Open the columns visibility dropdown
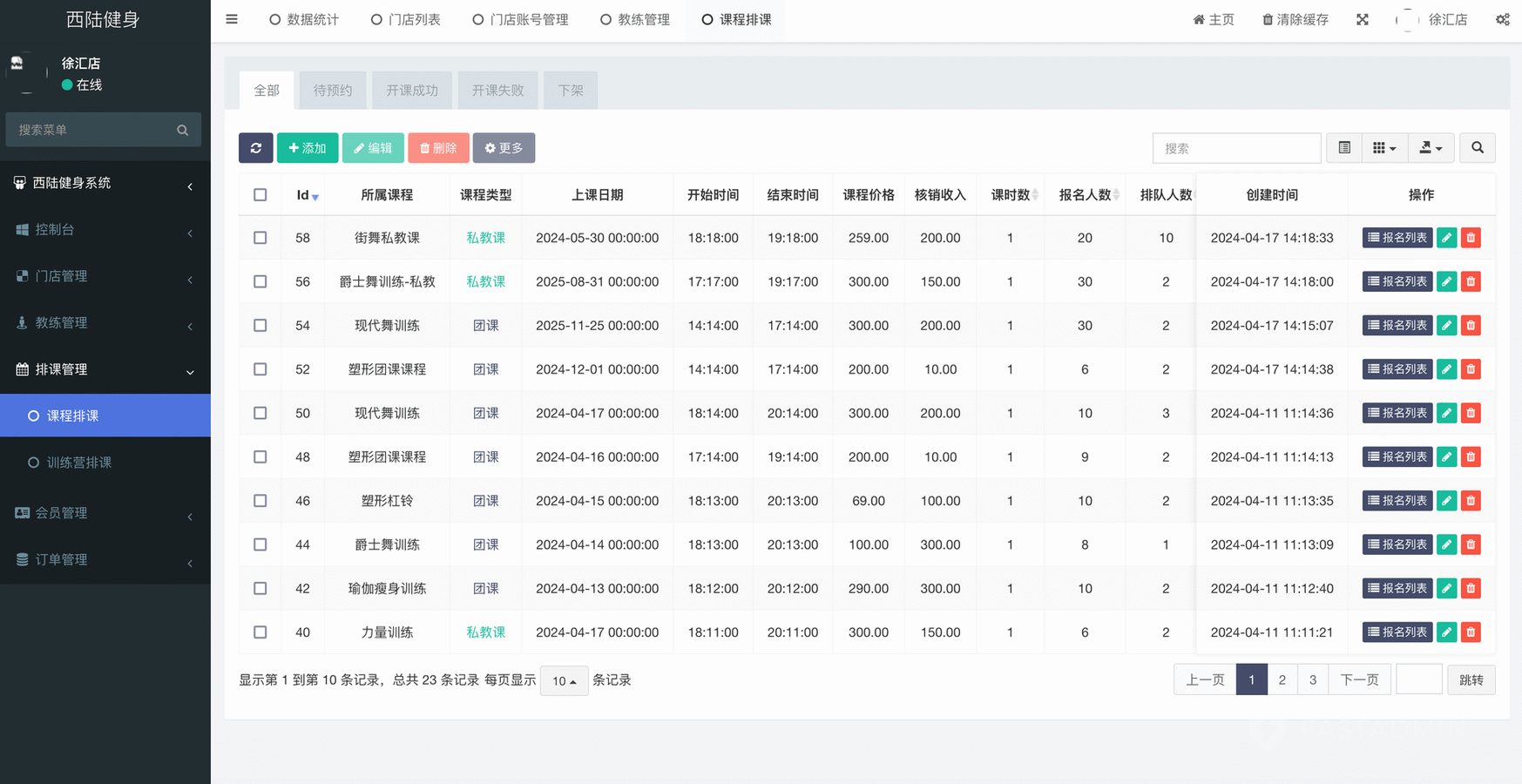The height and width of the screenshot is (784, 1522). 1383,148
